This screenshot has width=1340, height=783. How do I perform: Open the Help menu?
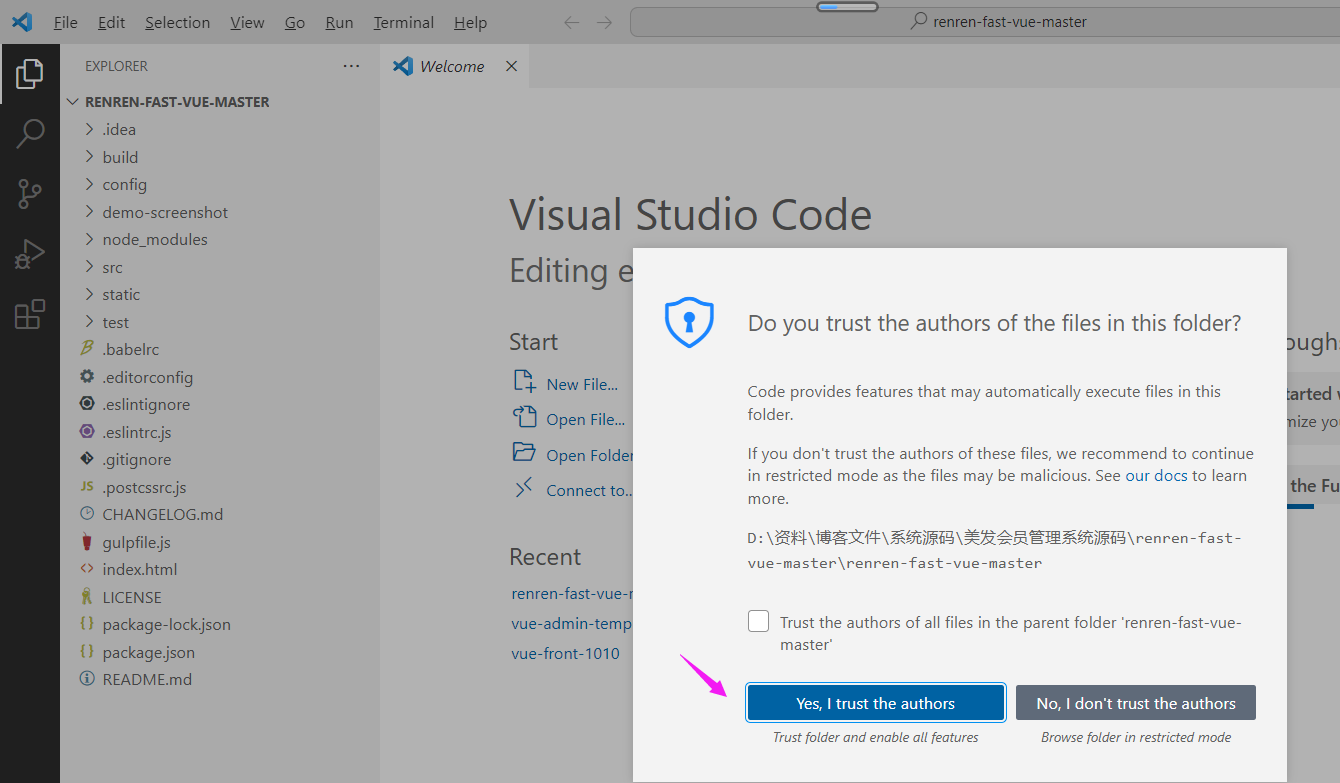coord(470,22)
